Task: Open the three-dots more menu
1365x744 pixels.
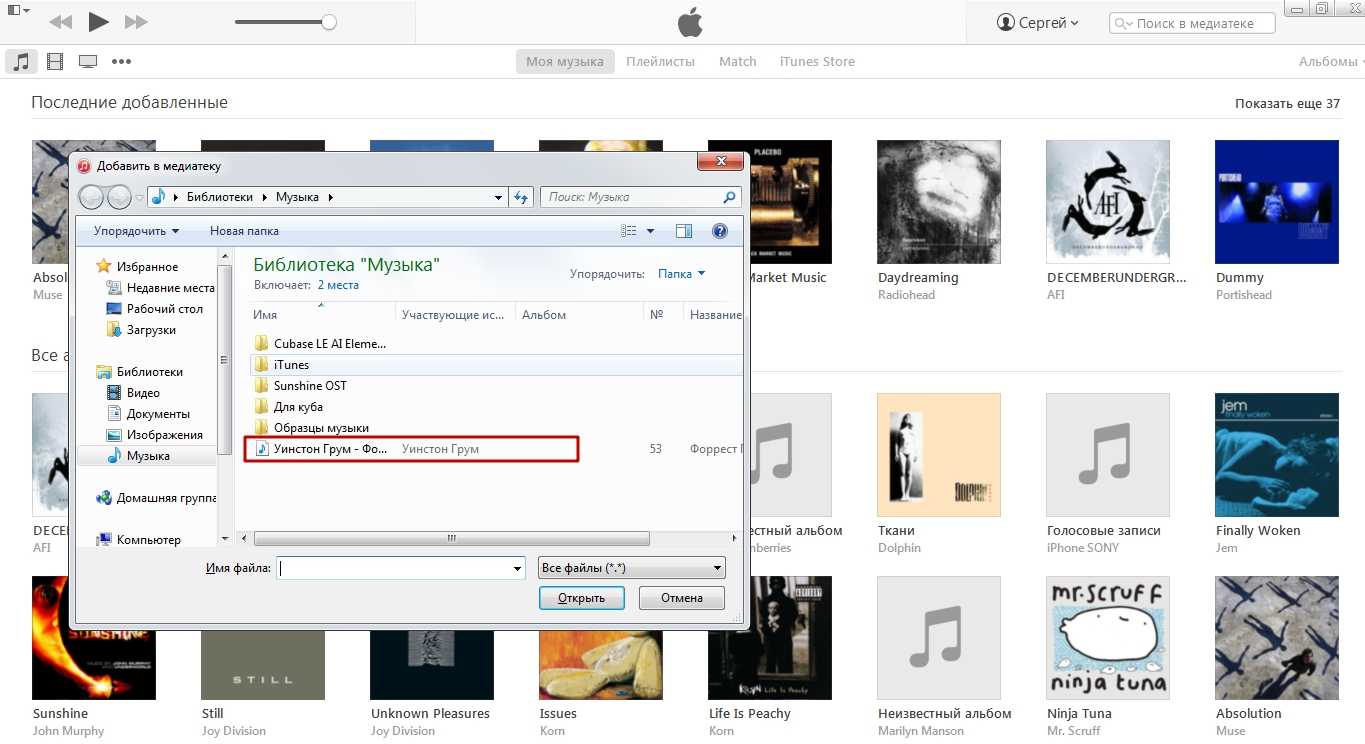Action: coord(121,61)
